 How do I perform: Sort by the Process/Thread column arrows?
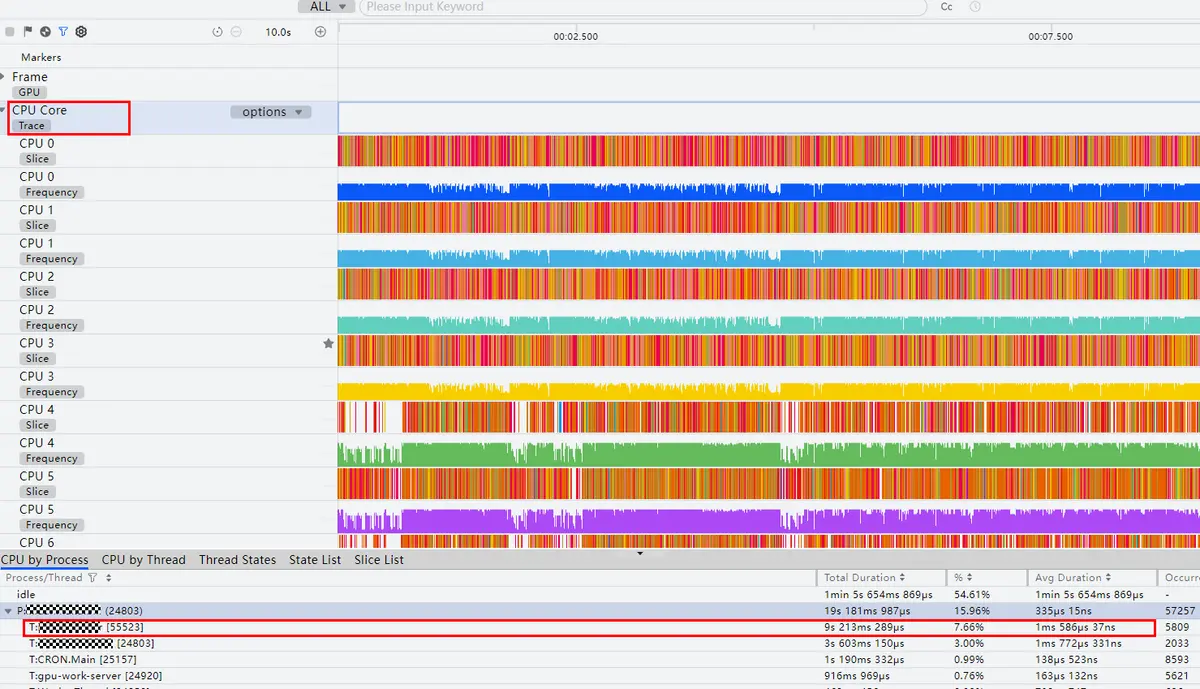(109, 578)
